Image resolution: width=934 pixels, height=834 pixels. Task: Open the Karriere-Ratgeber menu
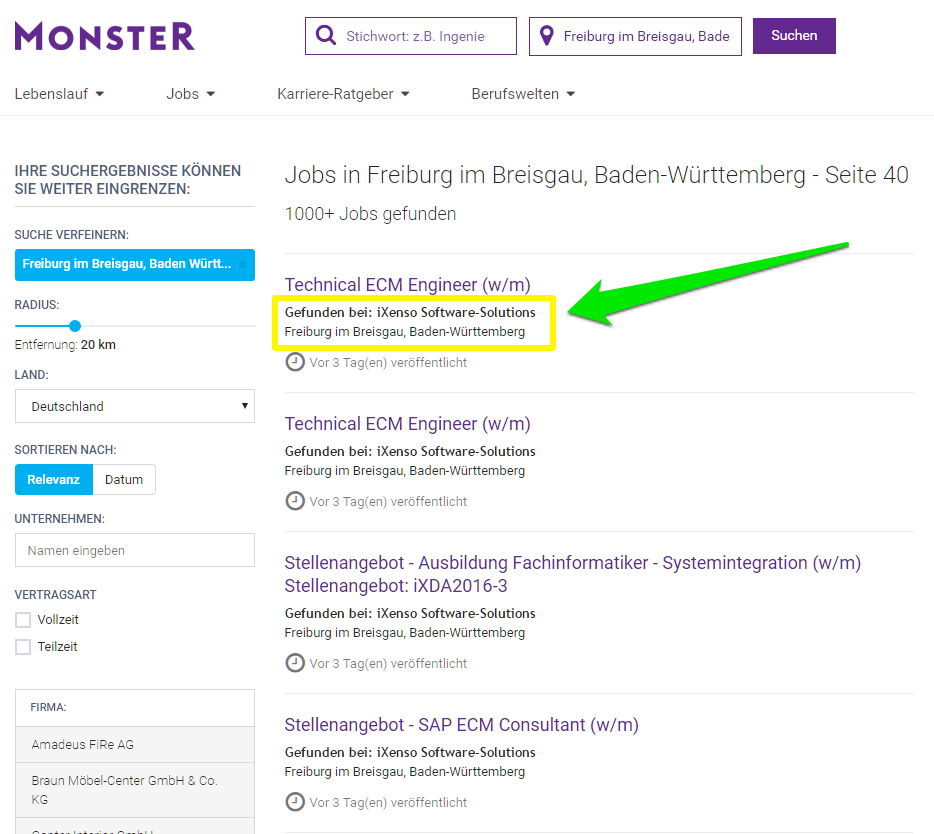click(343, 93)
